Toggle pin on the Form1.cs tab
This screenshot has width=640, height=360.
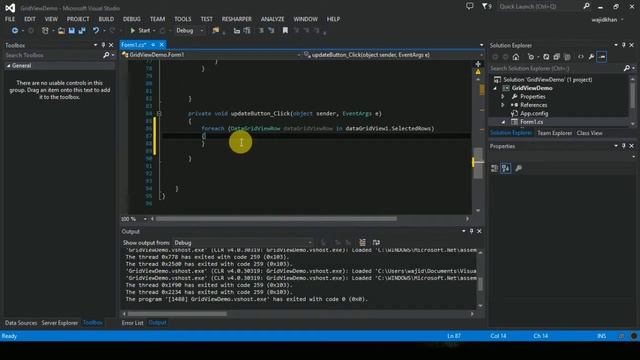(153, 45)
